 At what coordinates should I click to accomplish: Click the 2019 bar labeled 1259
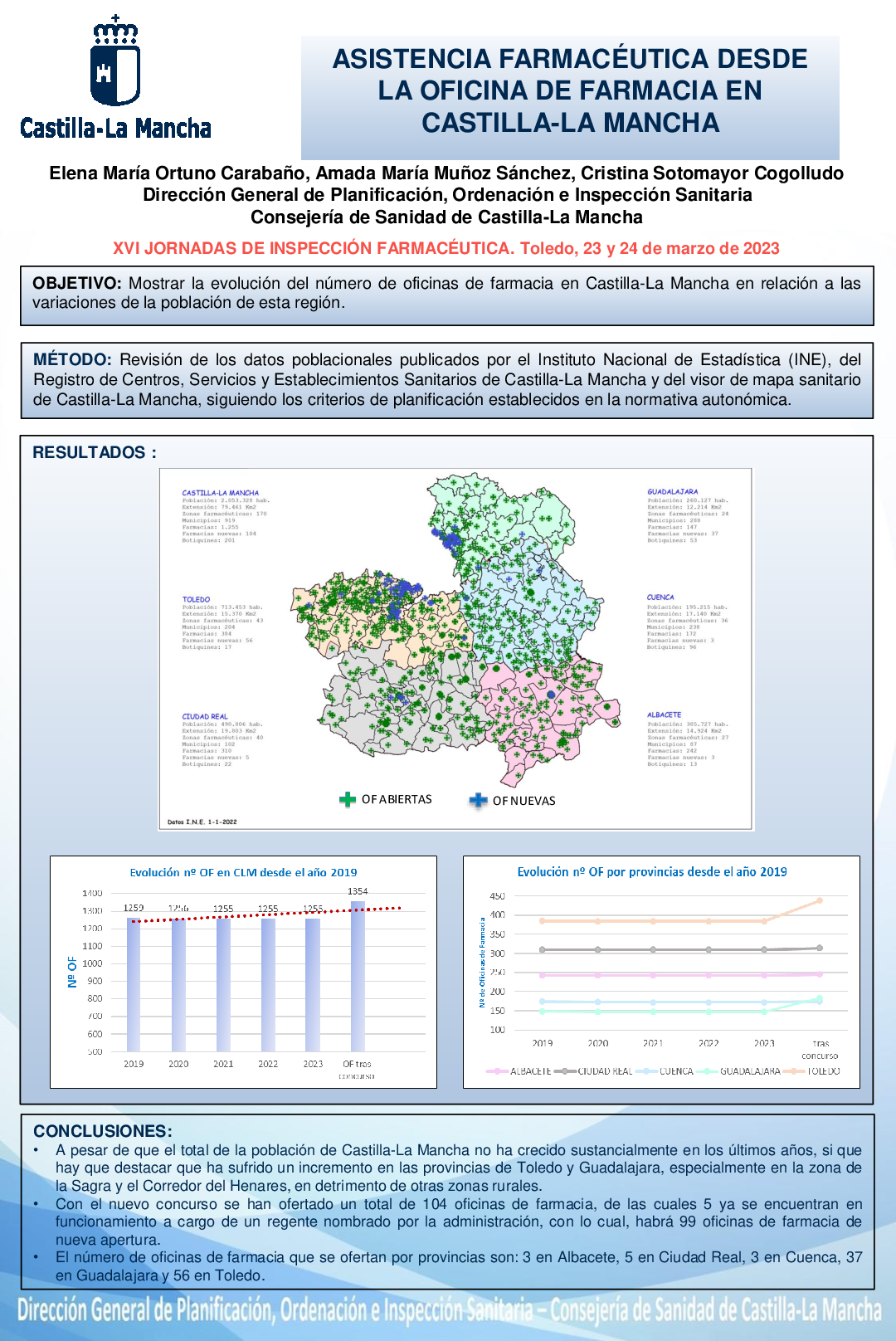(134, 983)
